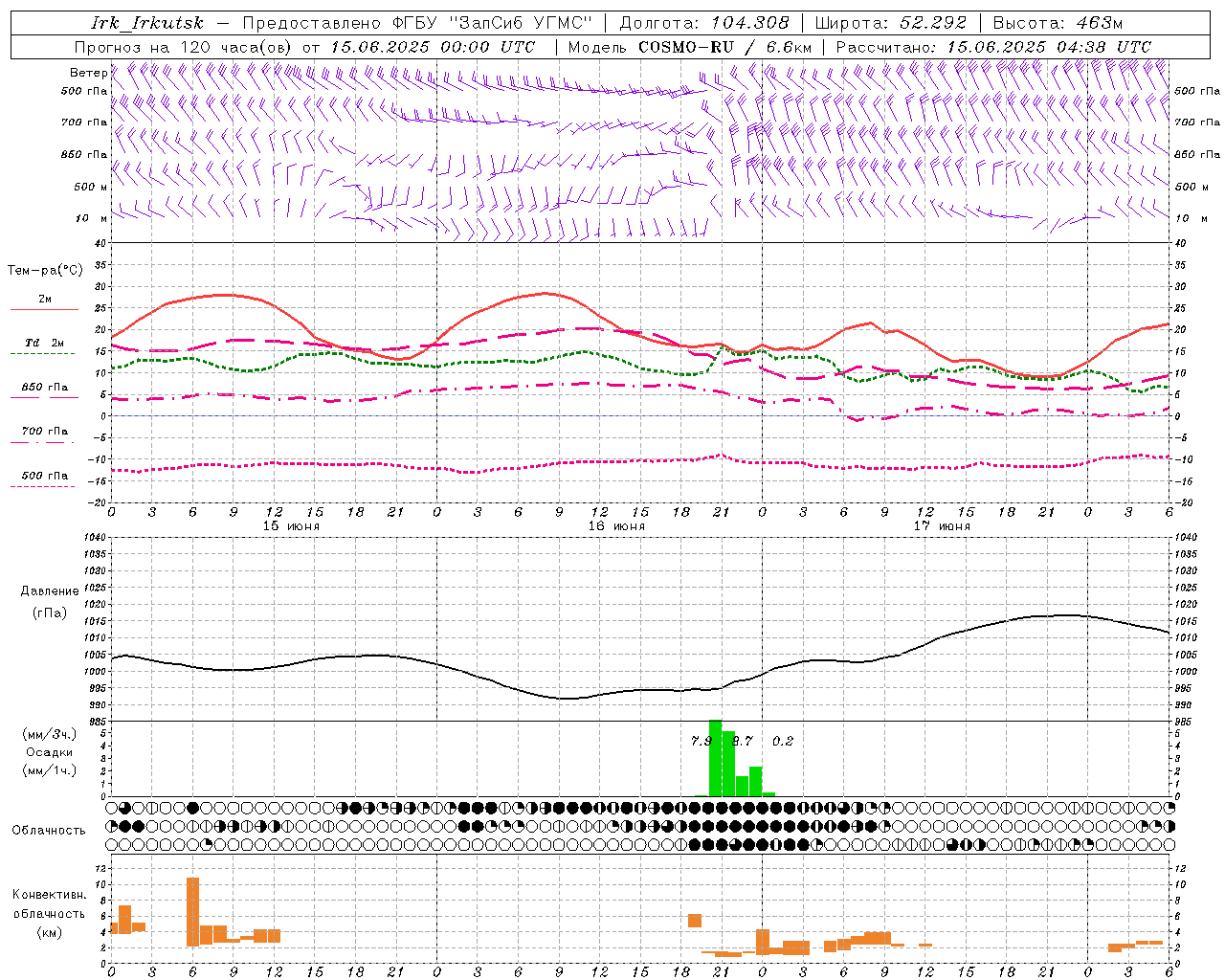The height and width of the screenshot is (980, 1225).
Task: Click the solid red 2м legend line
Action: tap(44, 309)
